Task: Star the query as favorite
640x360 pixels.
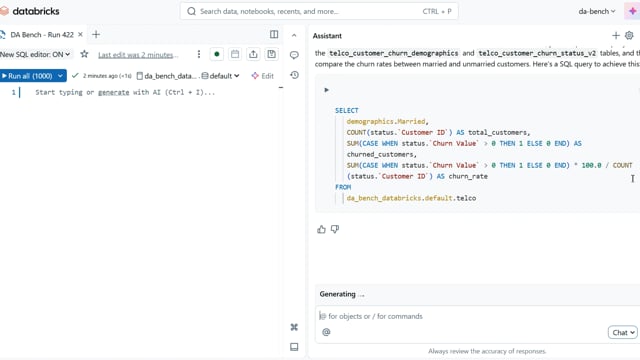Action: (84, 54)
